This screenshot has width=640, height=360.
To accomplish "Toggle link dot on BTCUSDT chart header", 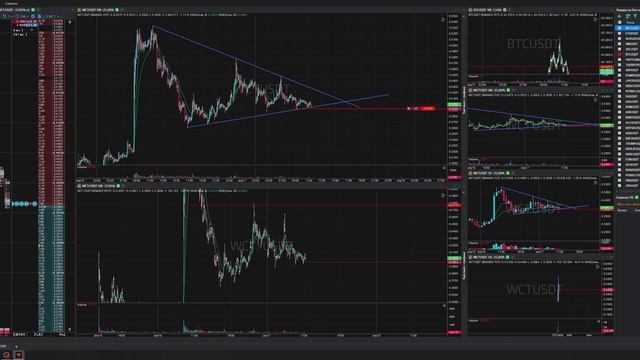I will coord(504,10).
